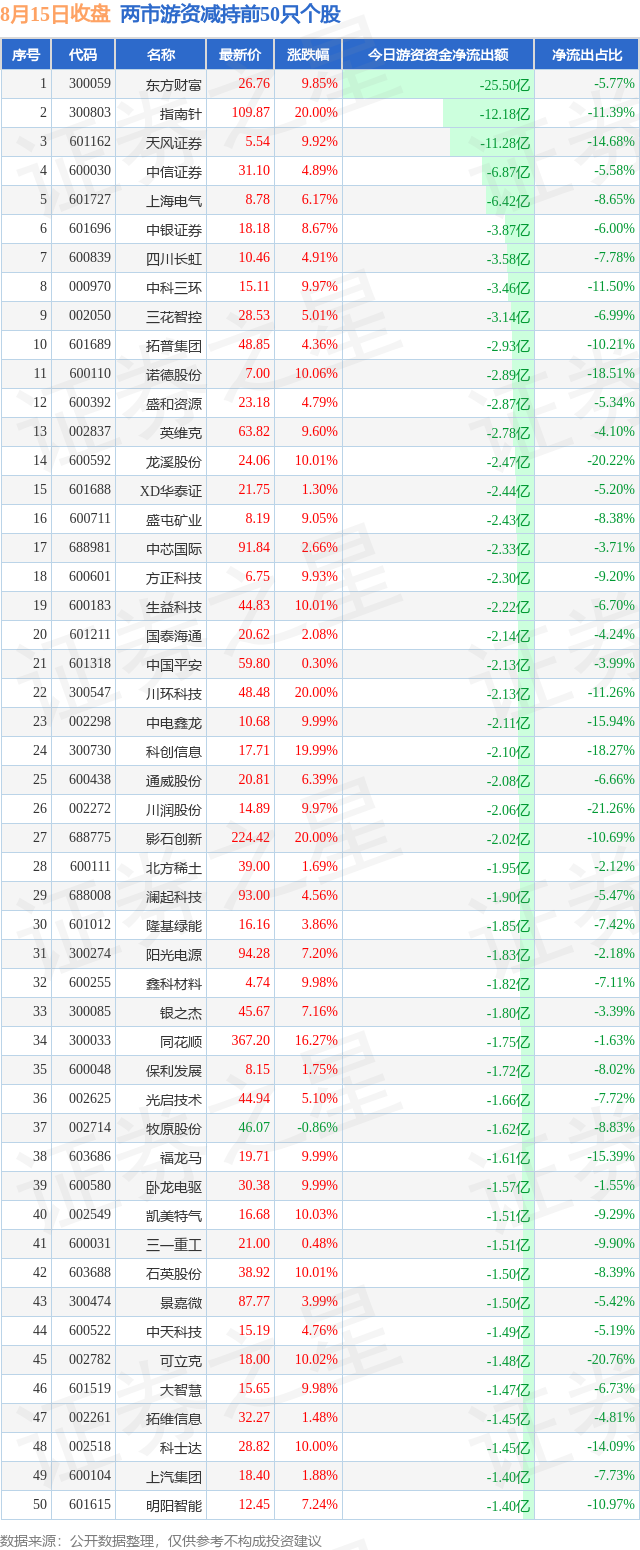The image size is (640, 1550).
Task: Click outflow ratio -18.51% for 诺德股份
Action: tap(612, 374)
